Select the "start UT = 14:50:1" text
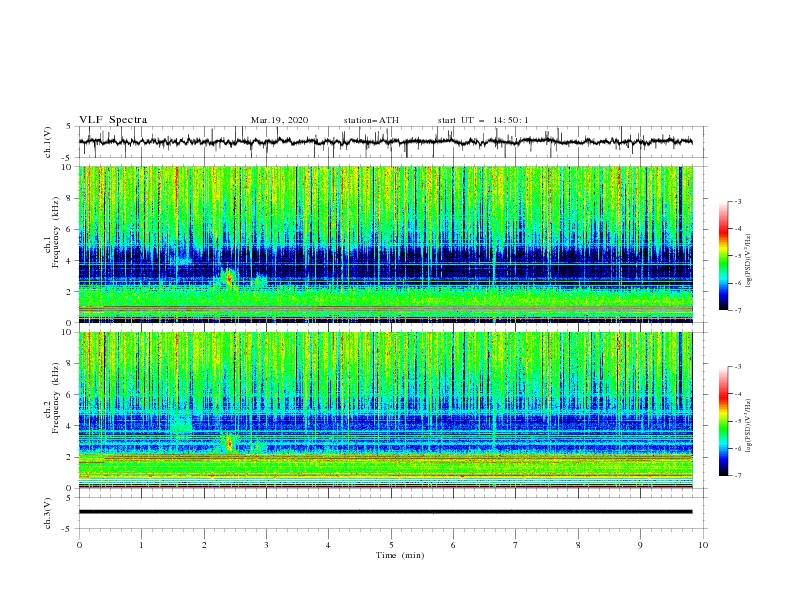The height and width of the screenshot is (612, 792). pyautogui.click(x=483, y=120)
